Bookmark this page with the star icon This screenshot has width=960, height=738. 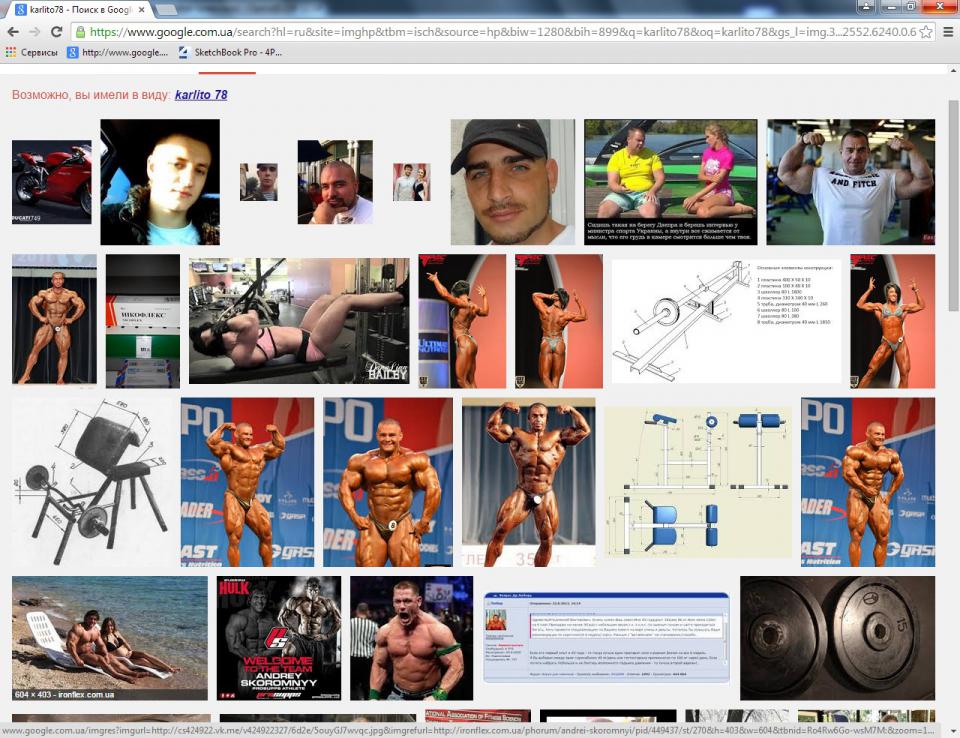[x=926, y=32]
